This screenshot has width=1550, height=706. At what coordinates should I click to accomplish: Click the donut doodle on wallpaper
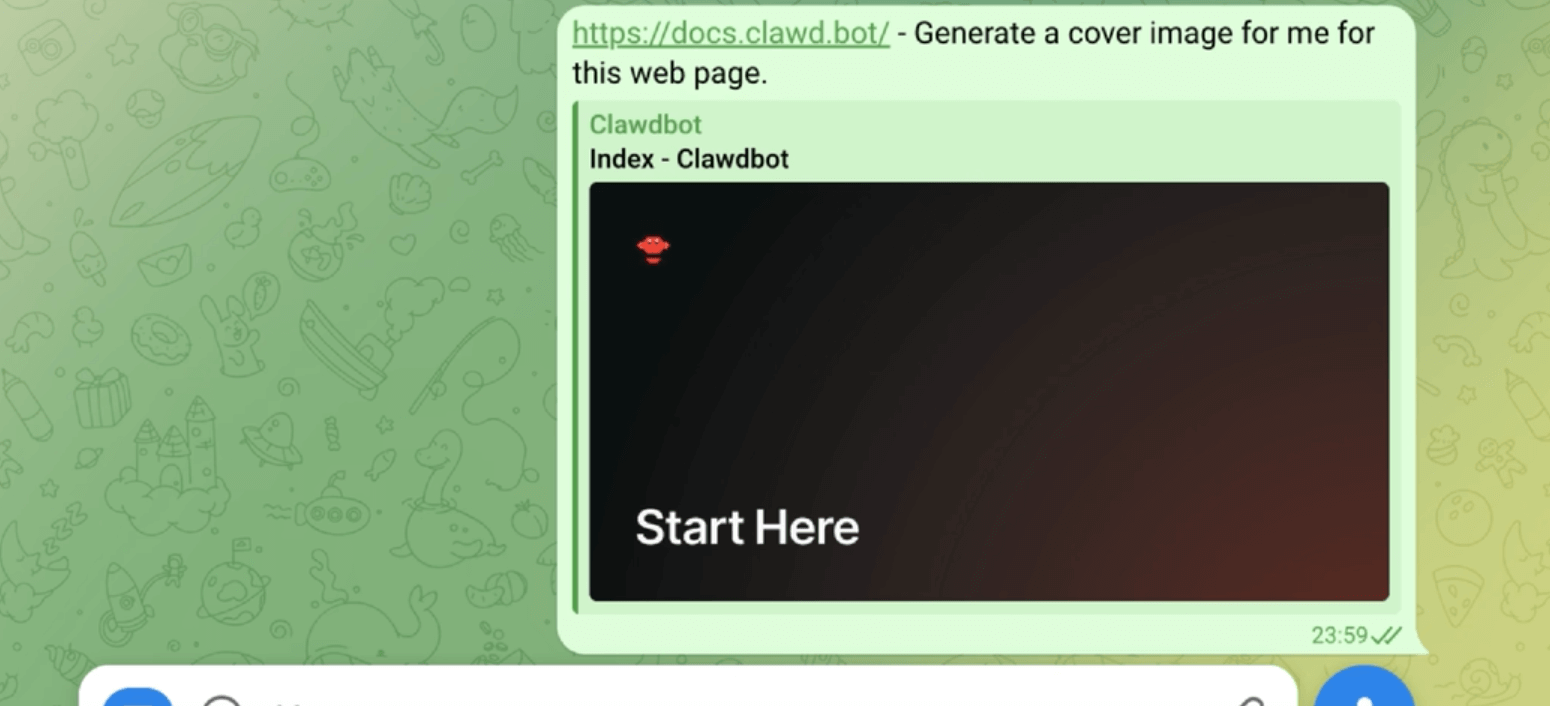[x=159, y=339]
